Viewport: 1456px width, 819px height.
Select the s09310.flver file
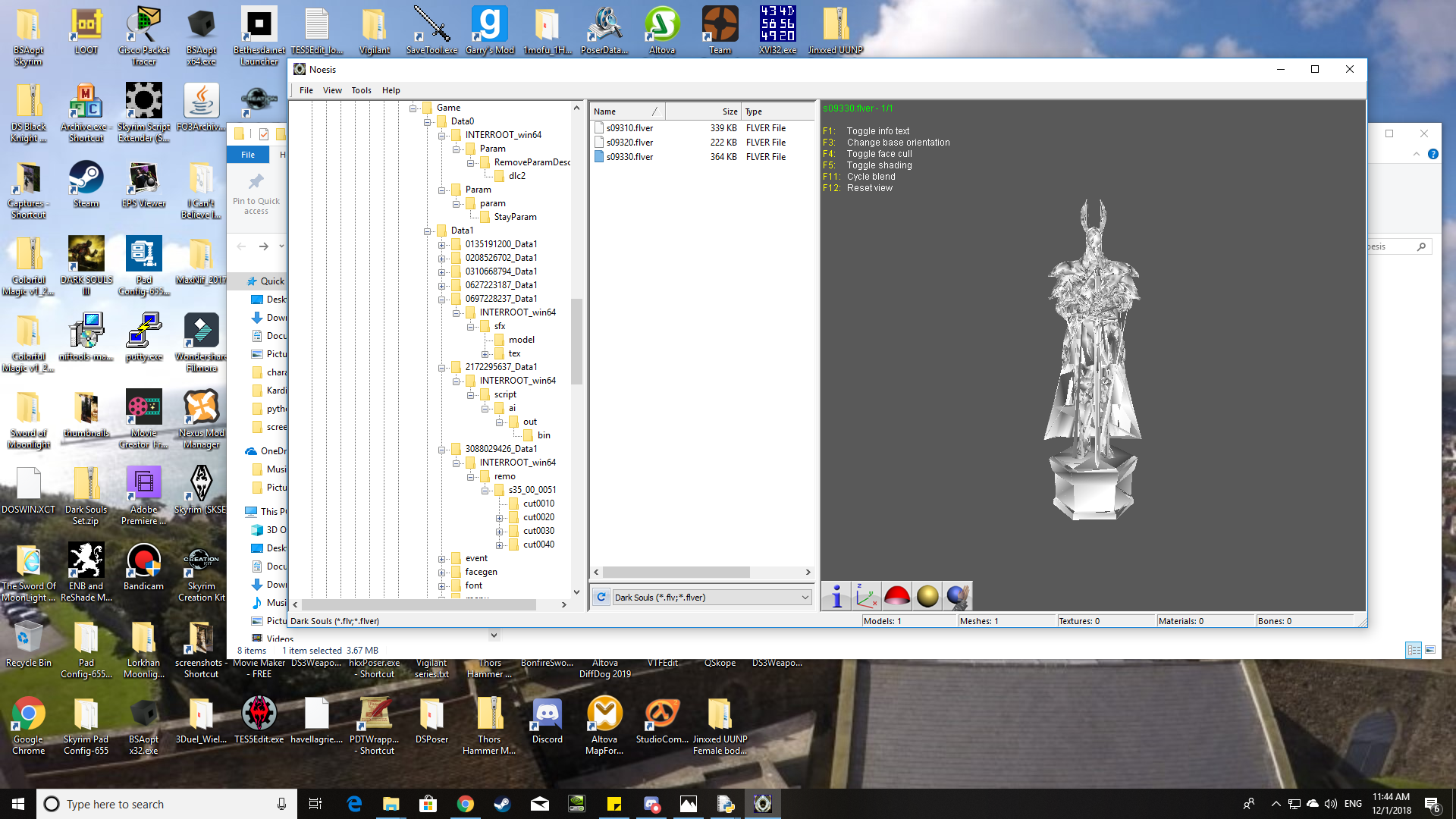pyautogui.click(x=629, y=128)
